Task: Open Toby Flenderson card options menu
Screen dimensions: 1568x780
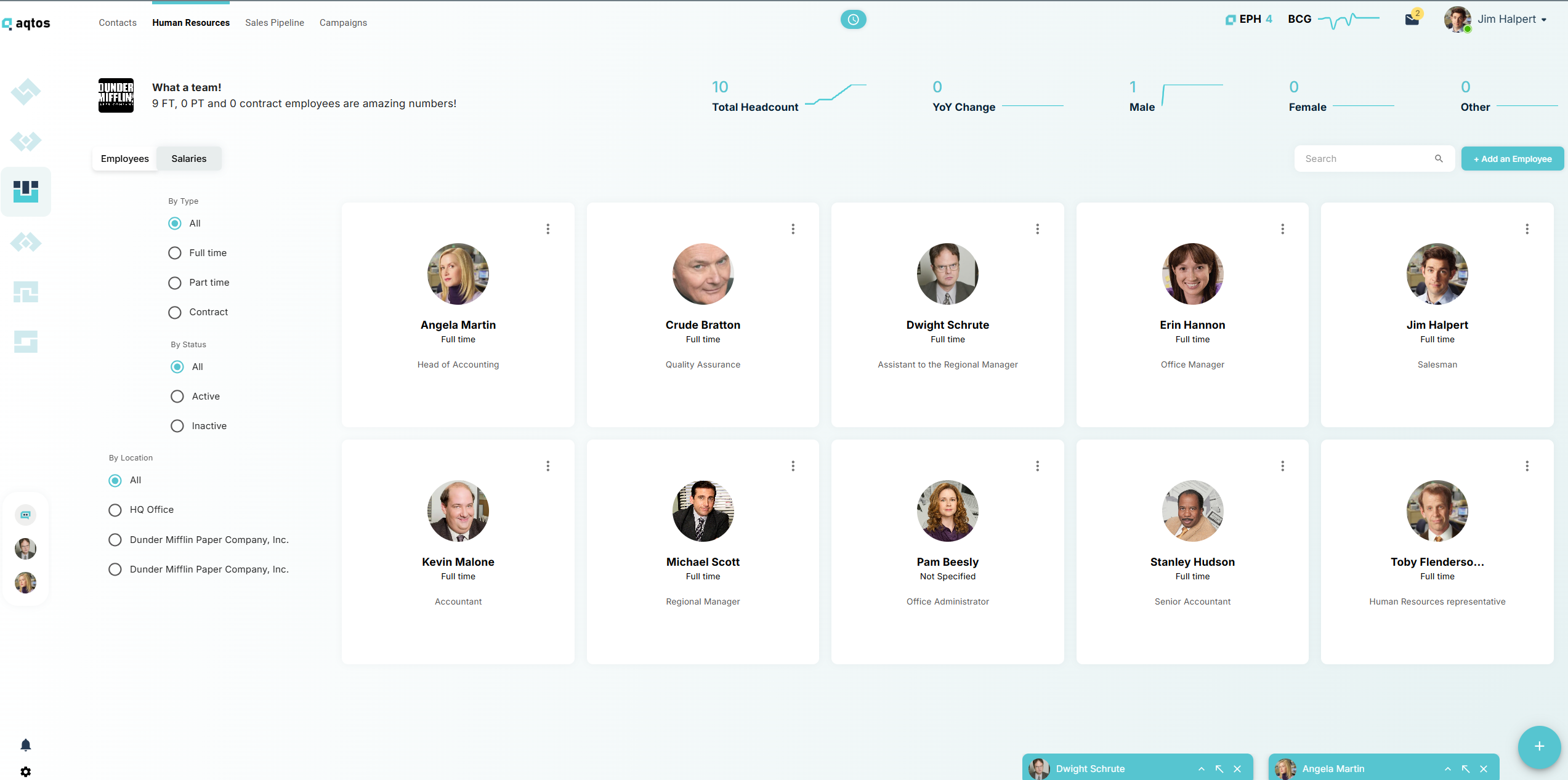Action: pos(1527,466)
